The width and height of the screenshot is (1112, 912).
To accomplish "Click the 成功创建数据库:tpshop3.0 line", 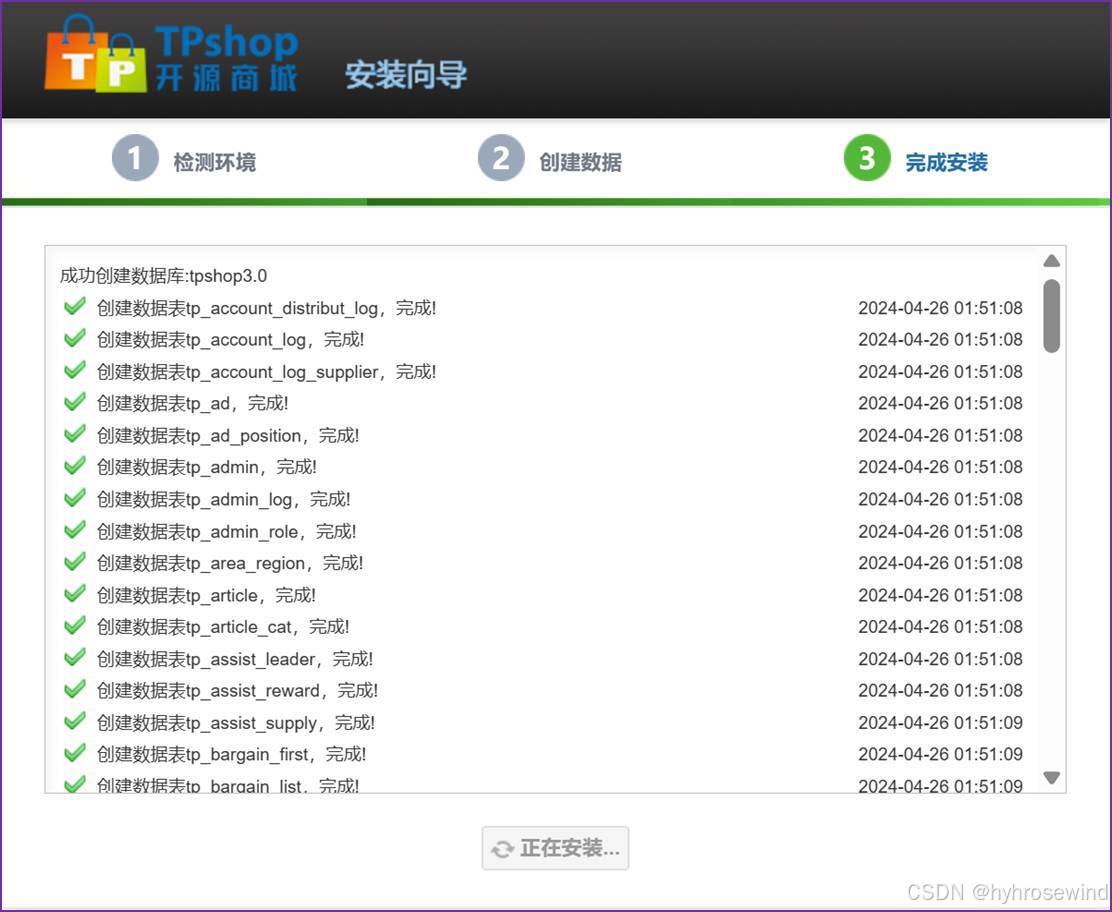I will point(163,276).
